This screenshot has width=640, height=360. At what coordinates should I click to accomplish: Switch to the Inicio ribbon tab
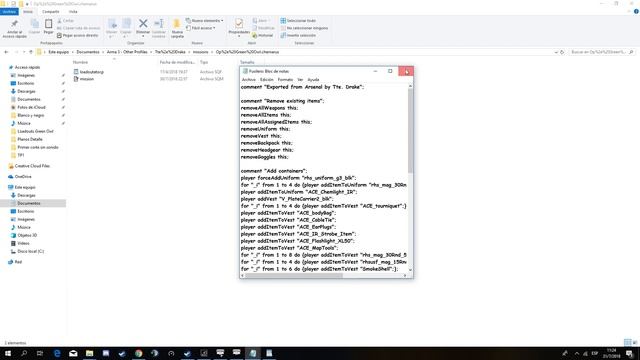click(28, 12)
